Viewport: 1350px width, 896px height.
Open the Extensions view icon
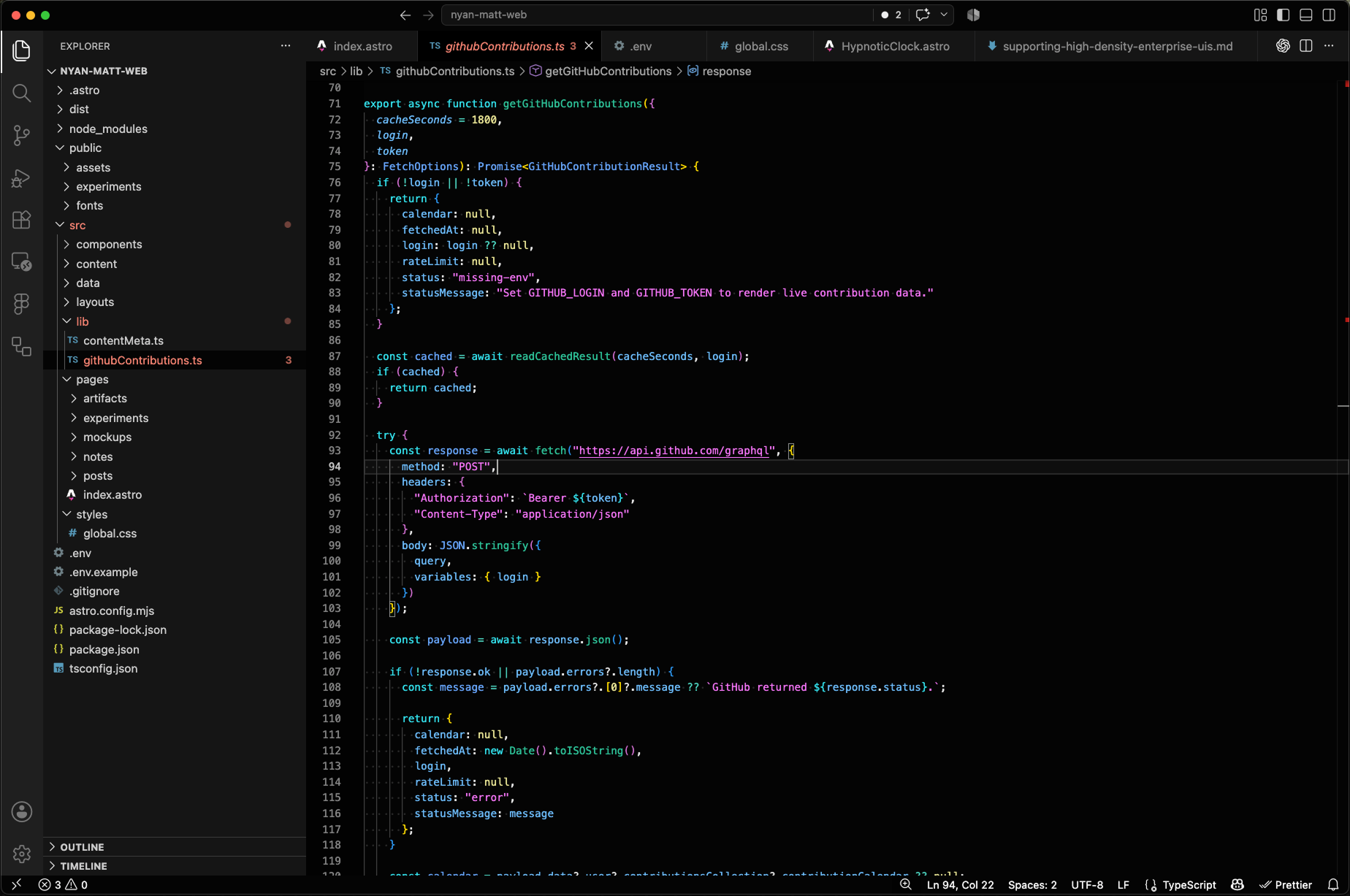tap(21, 220)
